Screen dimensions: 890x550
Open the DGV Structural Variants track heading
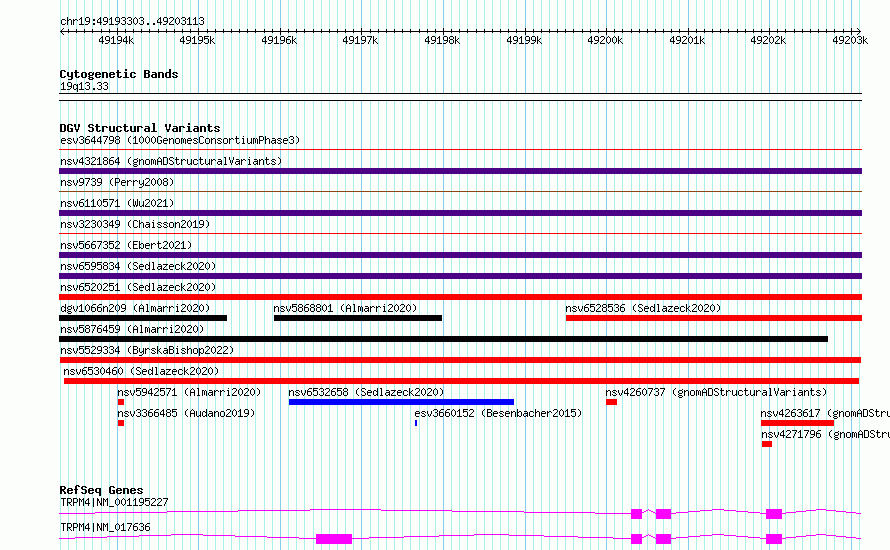pyautogui.click(x=140, y=128)
